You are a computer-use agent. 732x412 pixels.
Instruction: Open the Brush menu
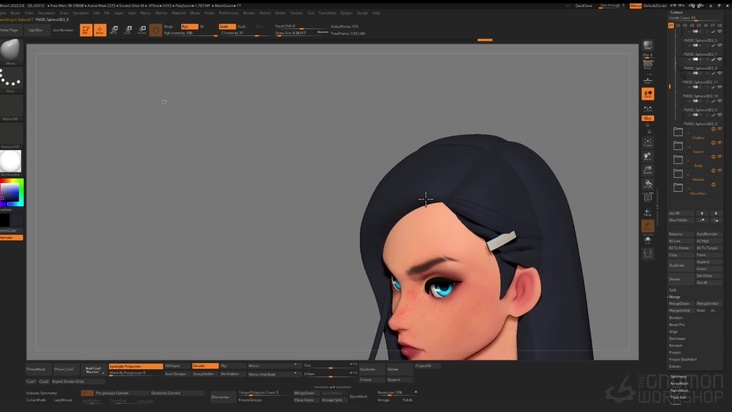pyautogui.click(x=15, y=13)
